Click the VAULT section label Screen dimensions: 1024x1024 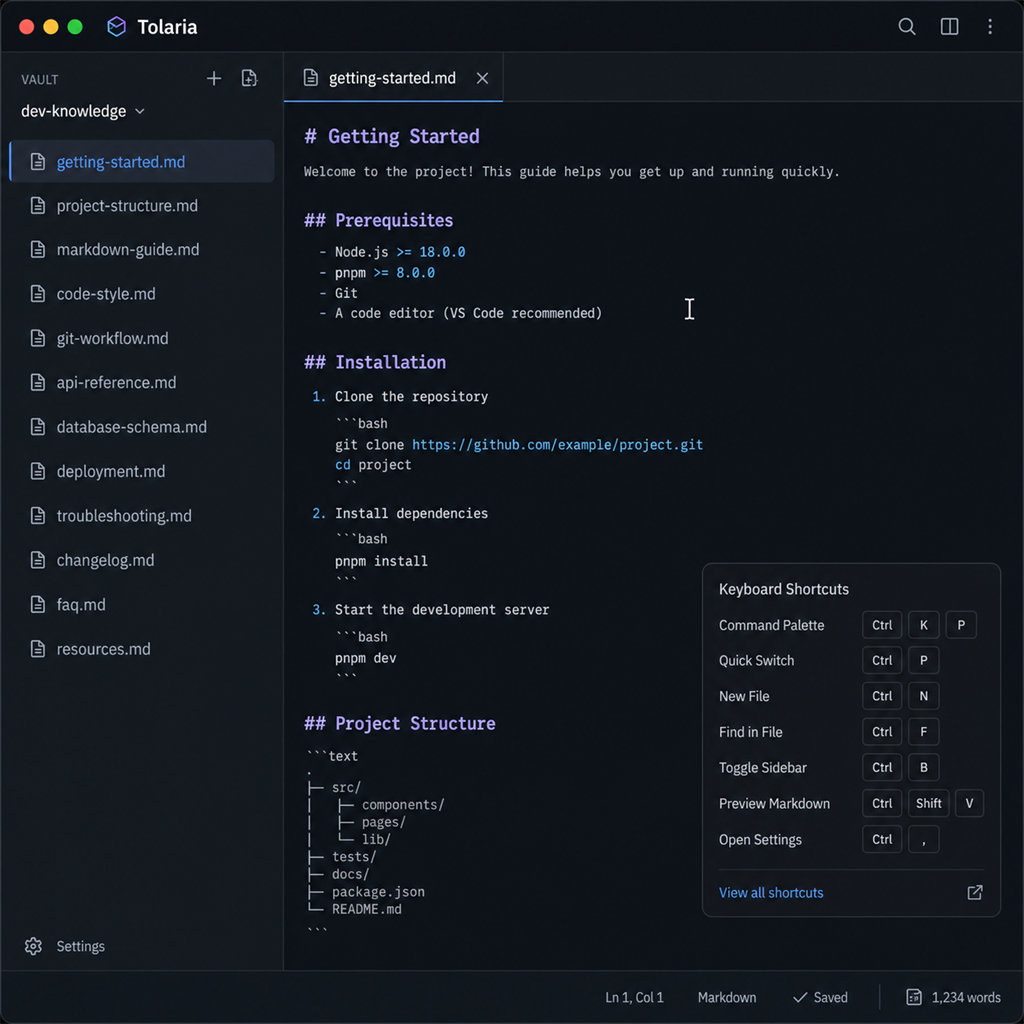pyautogui.click(x=40, y=80)
